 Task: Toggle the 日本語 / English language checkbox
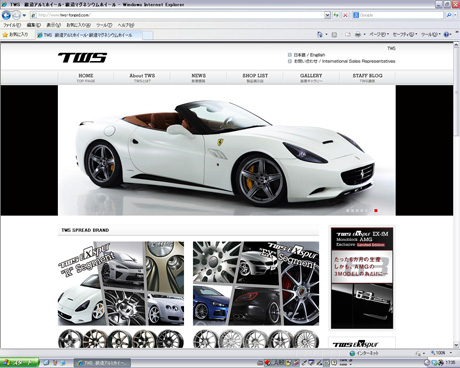[x=290, y=55]
